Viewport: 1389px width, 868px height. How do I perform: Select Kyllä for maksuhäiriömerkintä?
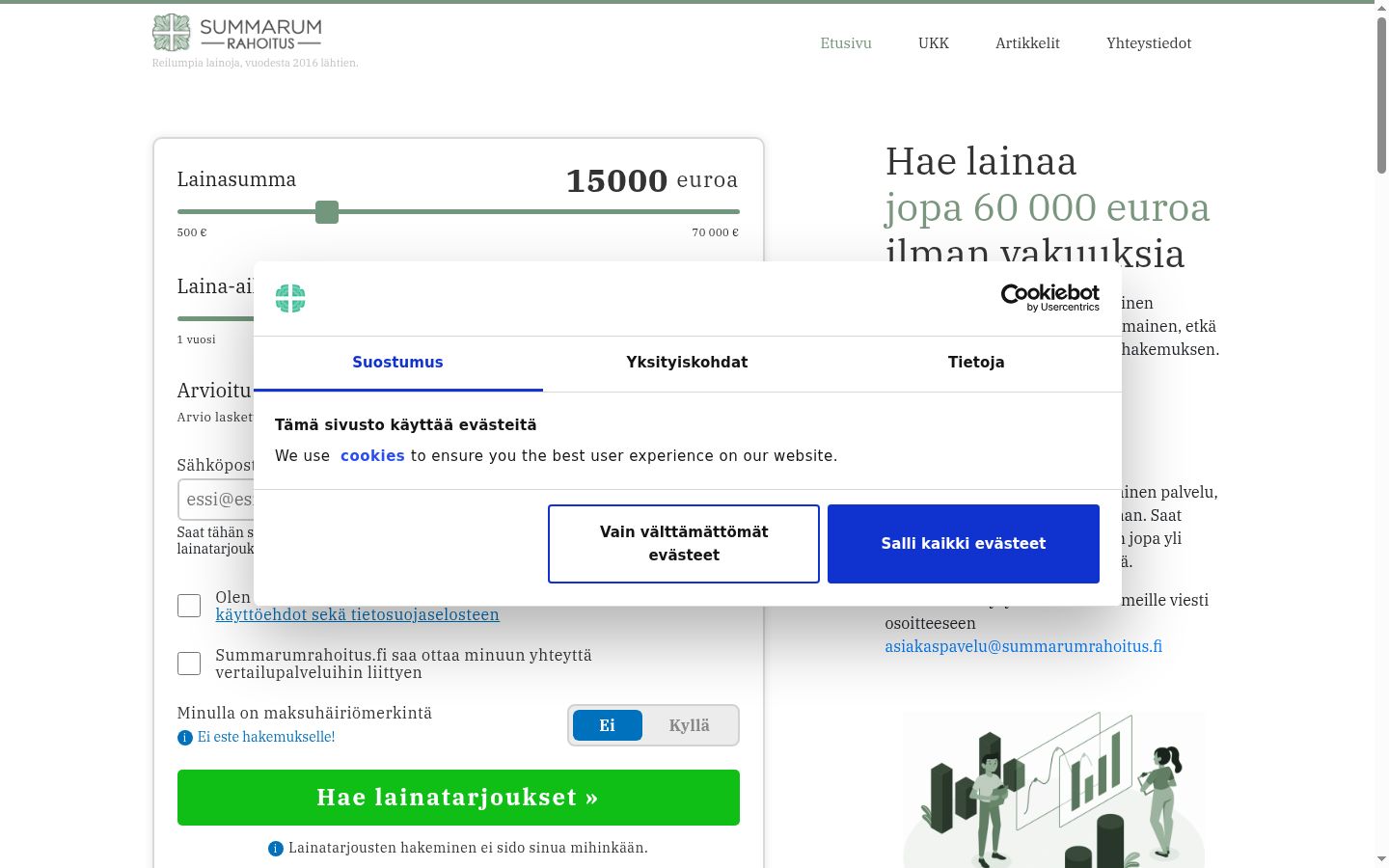689,725
